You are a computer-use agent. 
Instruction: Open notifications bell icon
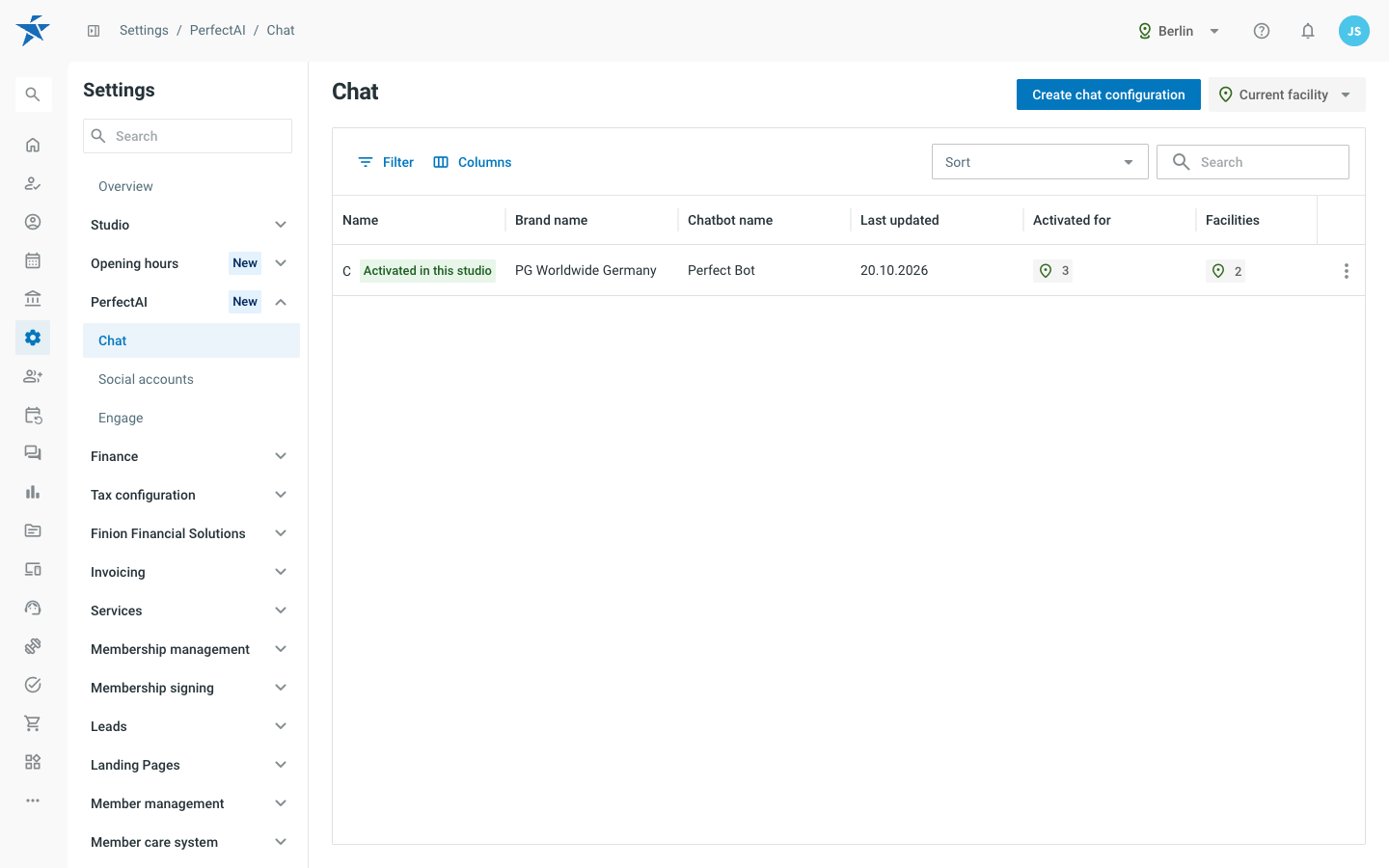(x=1308, y=31)
